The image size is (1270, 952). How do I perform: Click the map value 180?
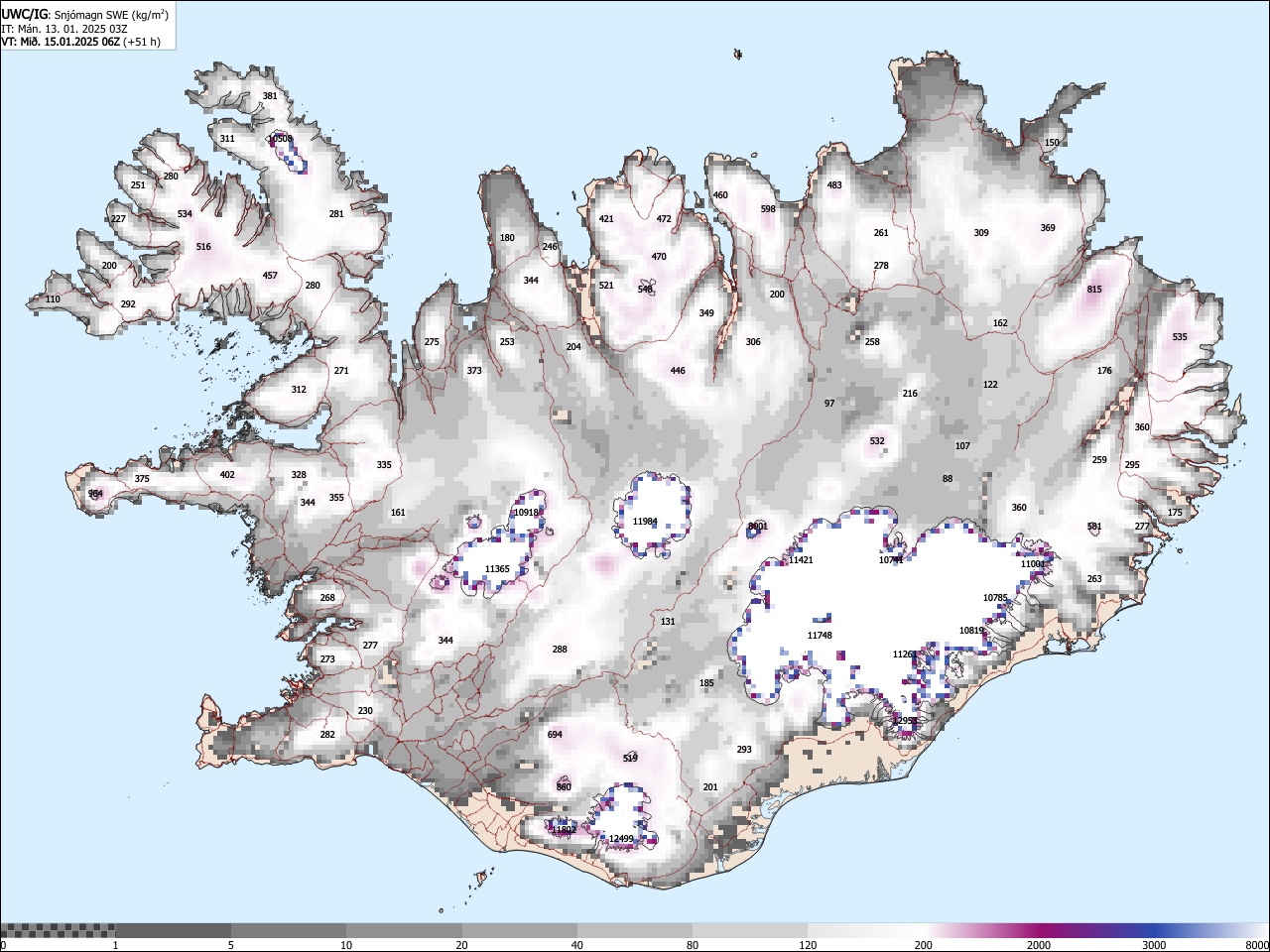[x=507, y=238]
